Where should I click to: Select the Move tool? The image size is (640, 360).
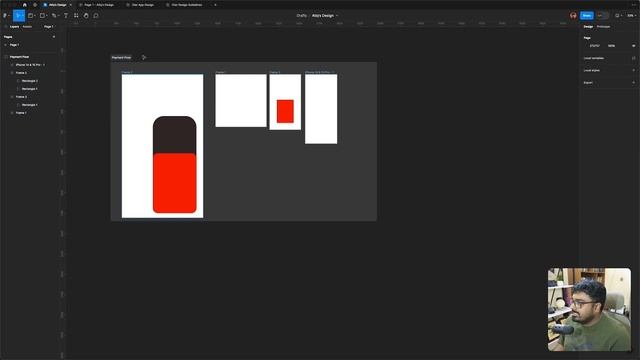(18, 16)
